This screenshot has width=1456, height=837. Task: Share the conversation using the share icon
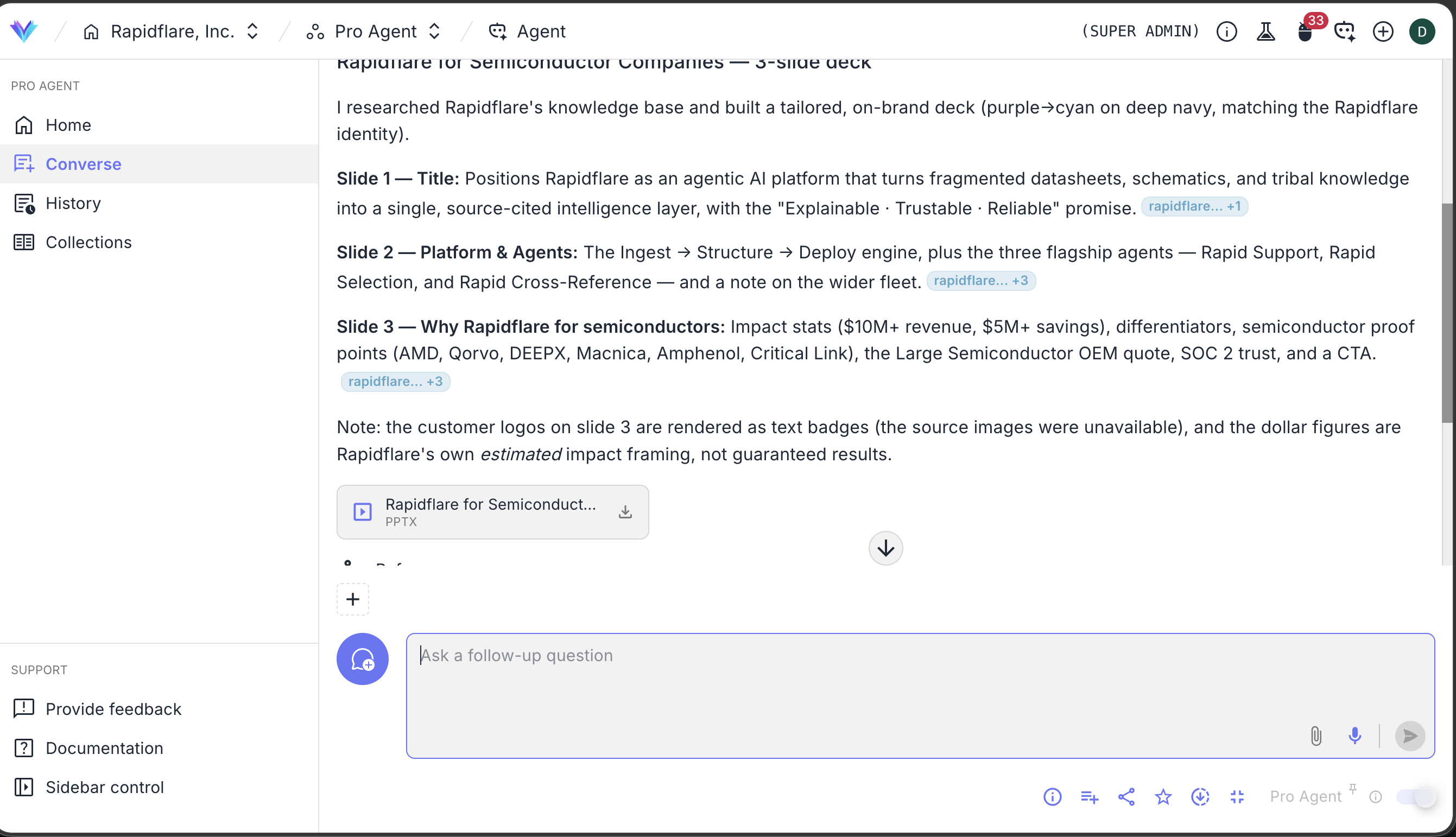(1126, 797)
